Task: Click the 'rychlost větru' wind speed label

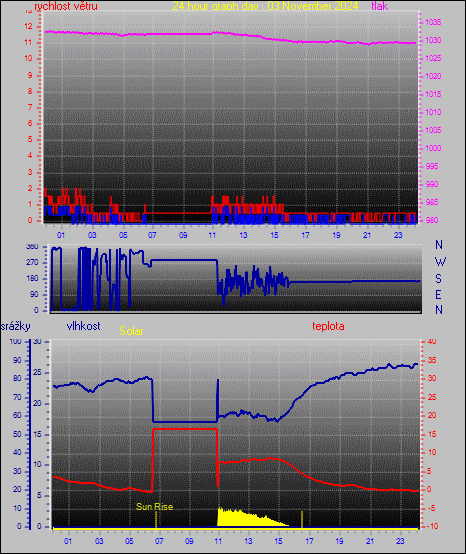Action: 66,6
